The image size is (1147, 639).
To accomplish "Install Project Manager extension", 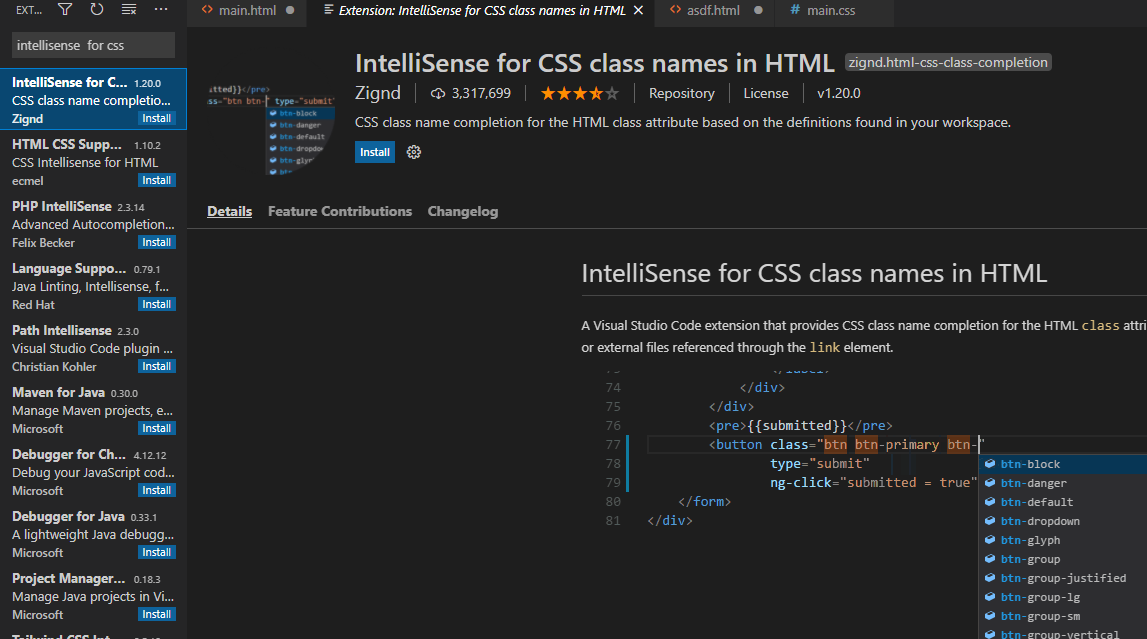I will (157, 615).
